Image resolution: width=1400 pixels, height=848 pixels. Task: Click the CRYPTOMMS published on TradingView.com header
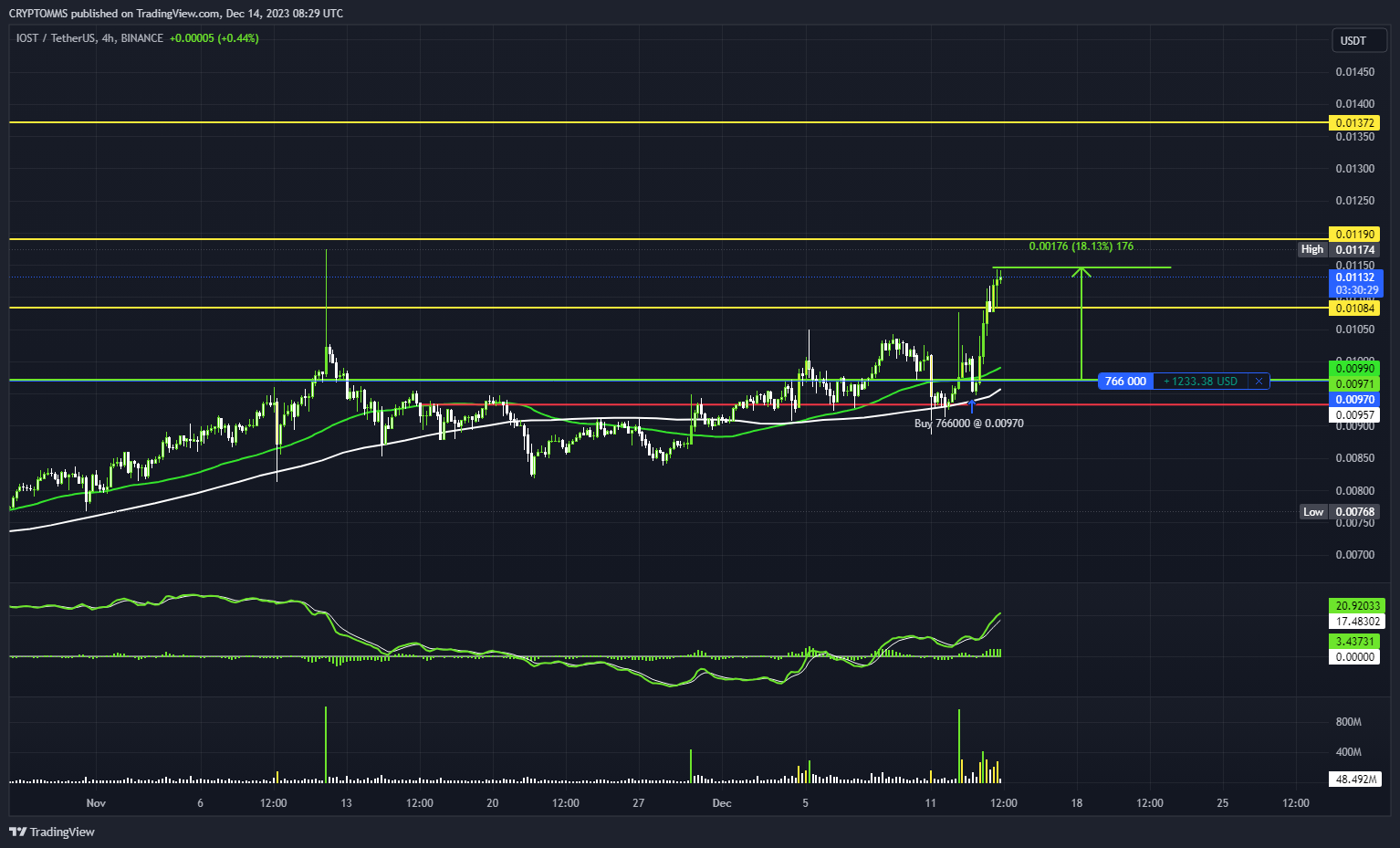pos(176,13)
